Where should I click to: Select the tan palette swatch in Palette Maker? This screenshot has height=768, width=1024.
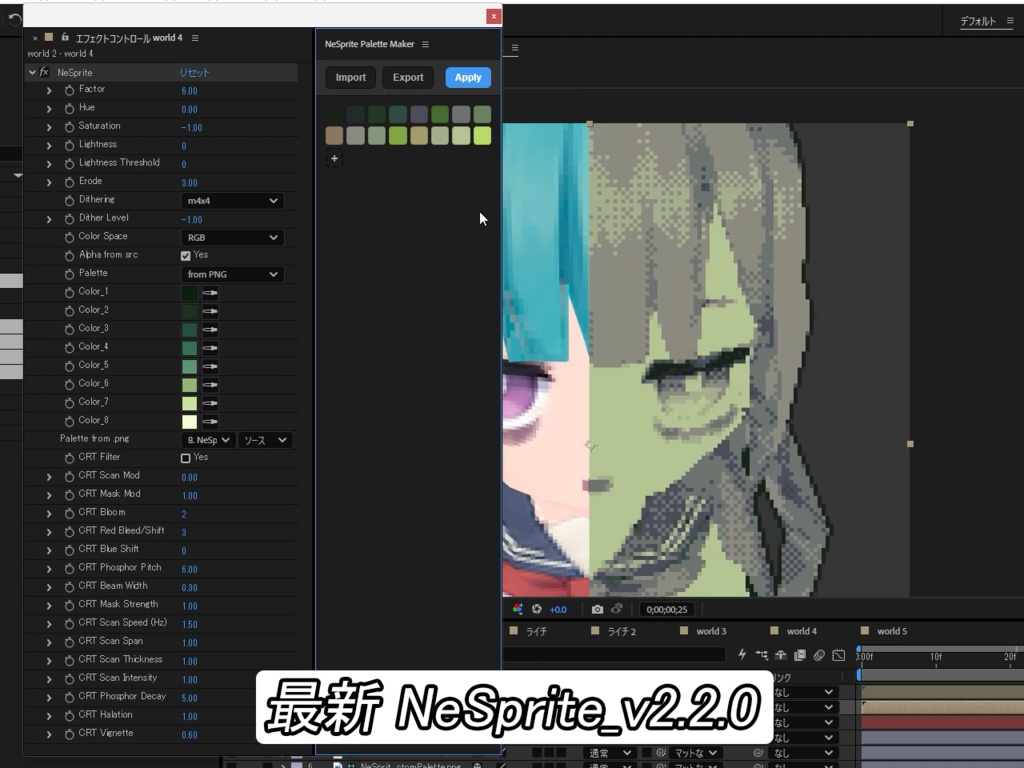pyautogui.click(x=334, y=135)
